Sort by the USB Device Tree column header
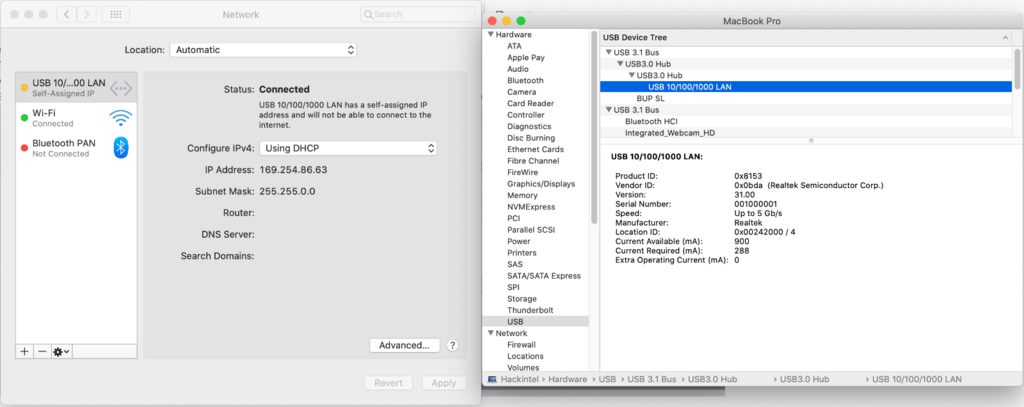 coord(806,38)
